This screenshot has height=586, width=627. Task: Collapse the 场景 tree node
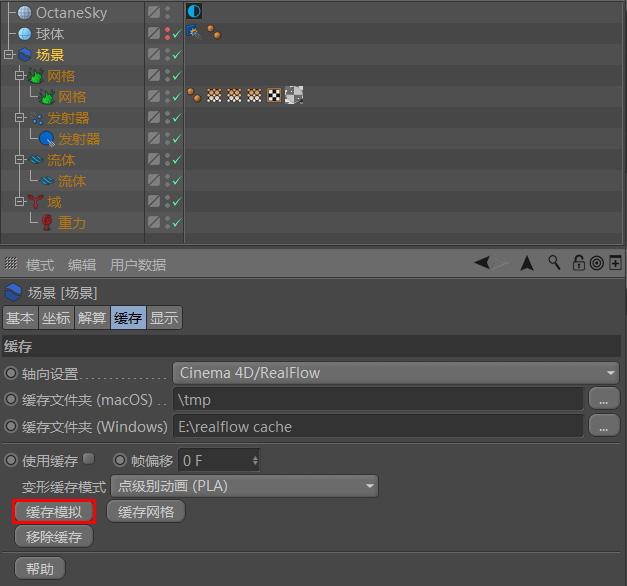coord(8,54)
